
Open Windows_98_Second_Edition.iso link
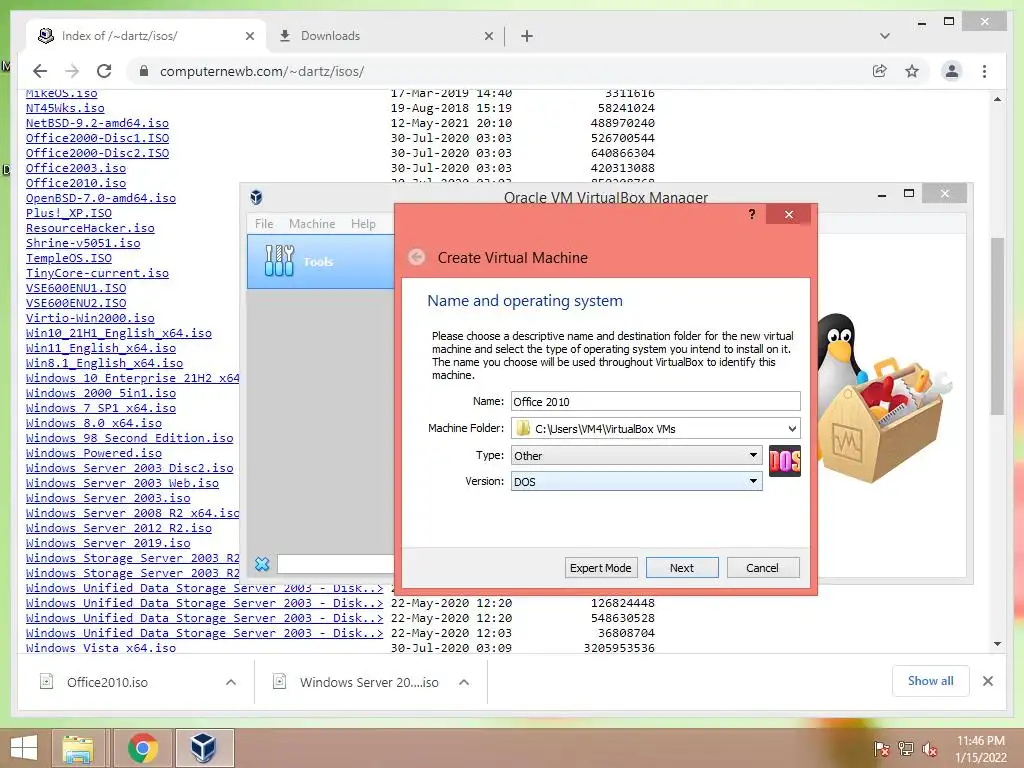click(x=129, y=438)
